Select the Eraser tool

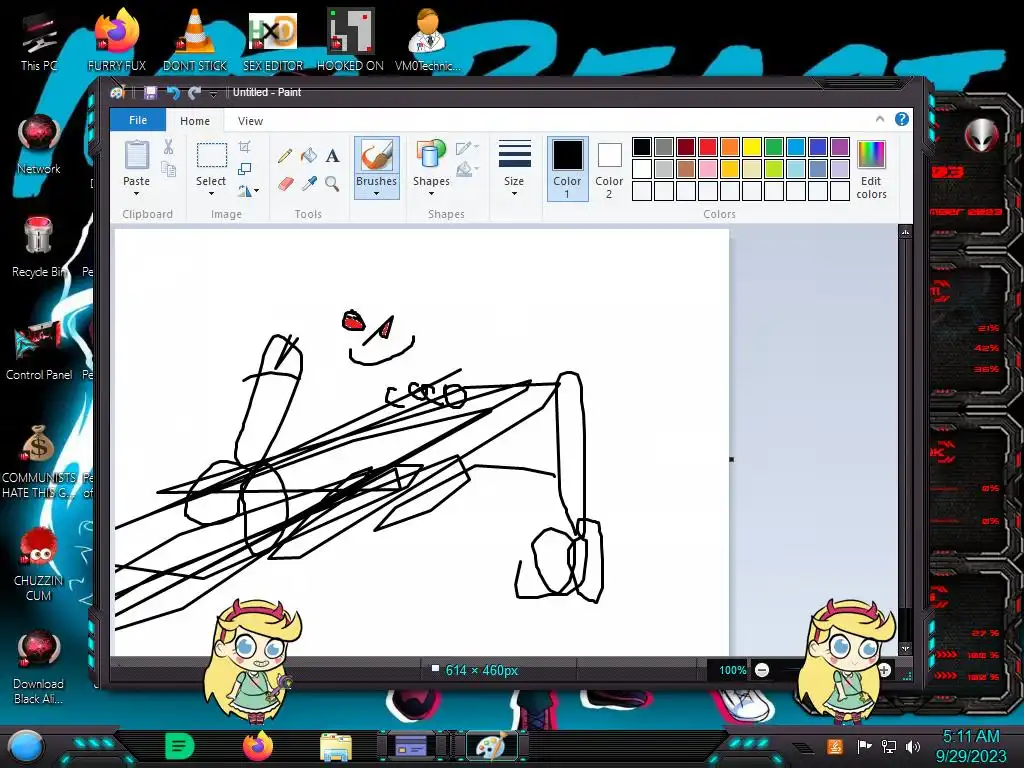click(285, 184)
